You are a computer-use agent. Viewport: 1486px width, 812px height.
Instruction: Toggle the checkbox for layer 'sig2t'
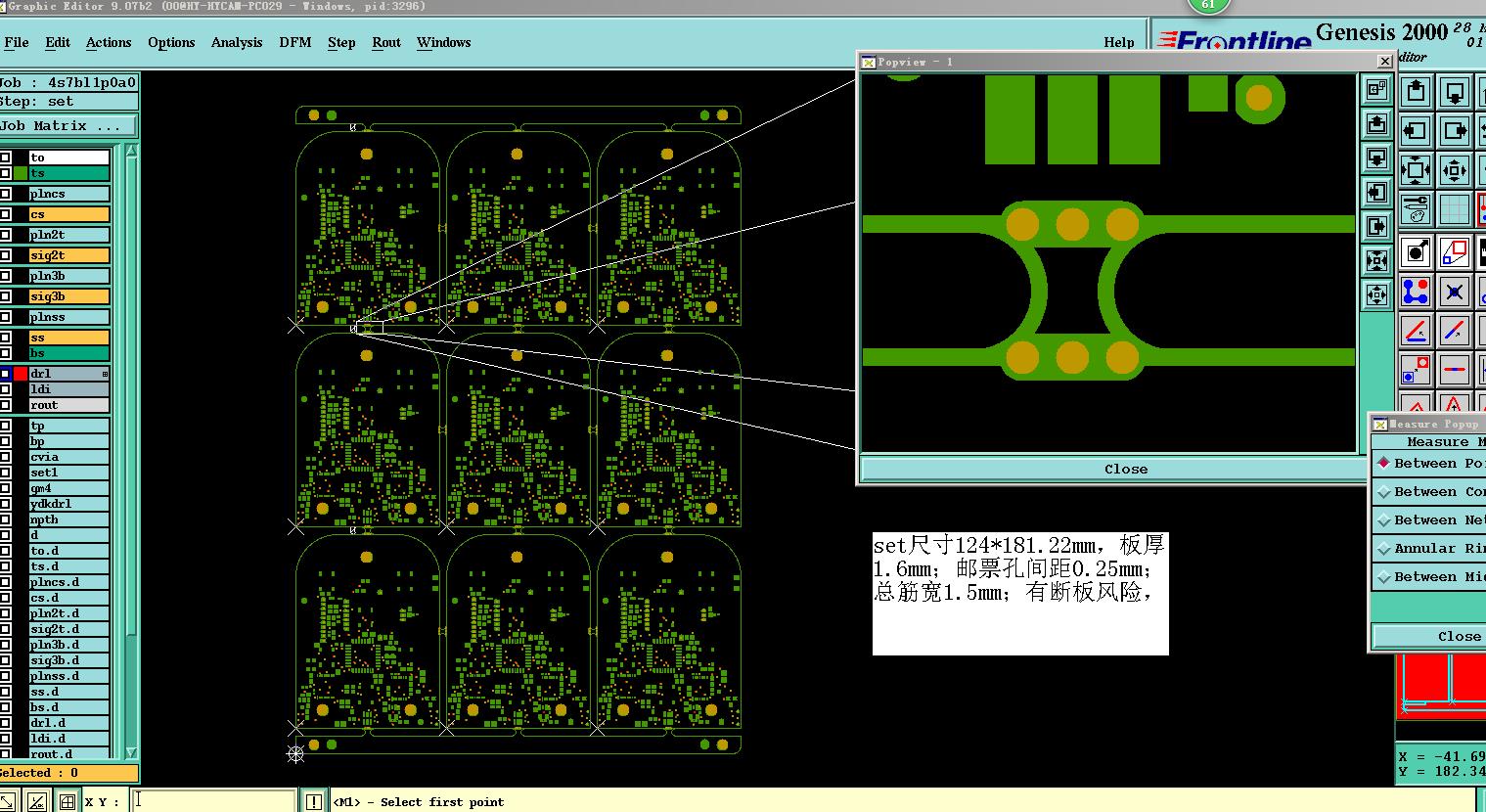(x=6, y=255)
